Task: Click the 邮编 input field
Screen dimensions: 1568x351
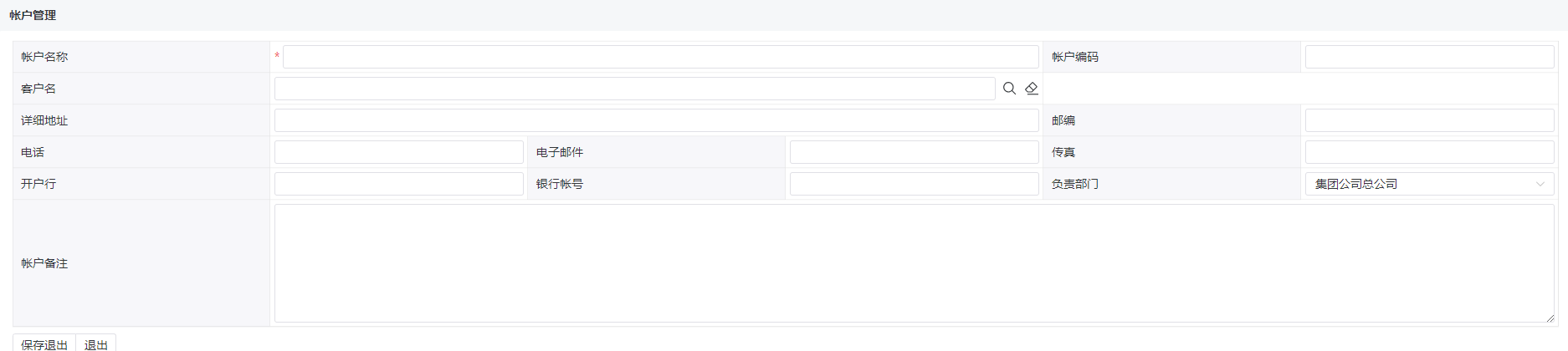Action: [1429, 120]
